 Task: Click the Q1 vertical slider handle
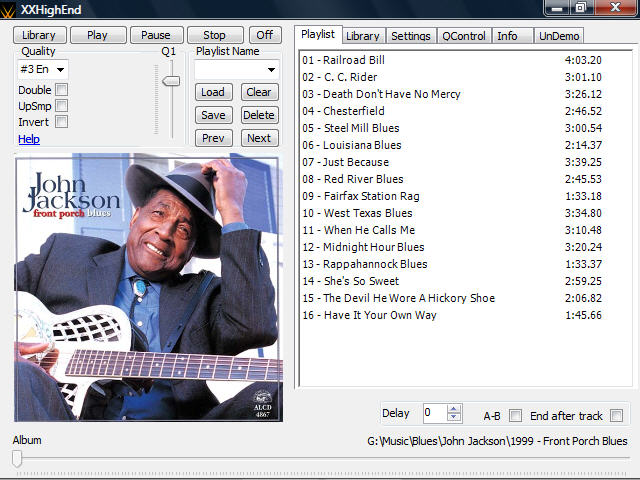[x=171, y=81]
